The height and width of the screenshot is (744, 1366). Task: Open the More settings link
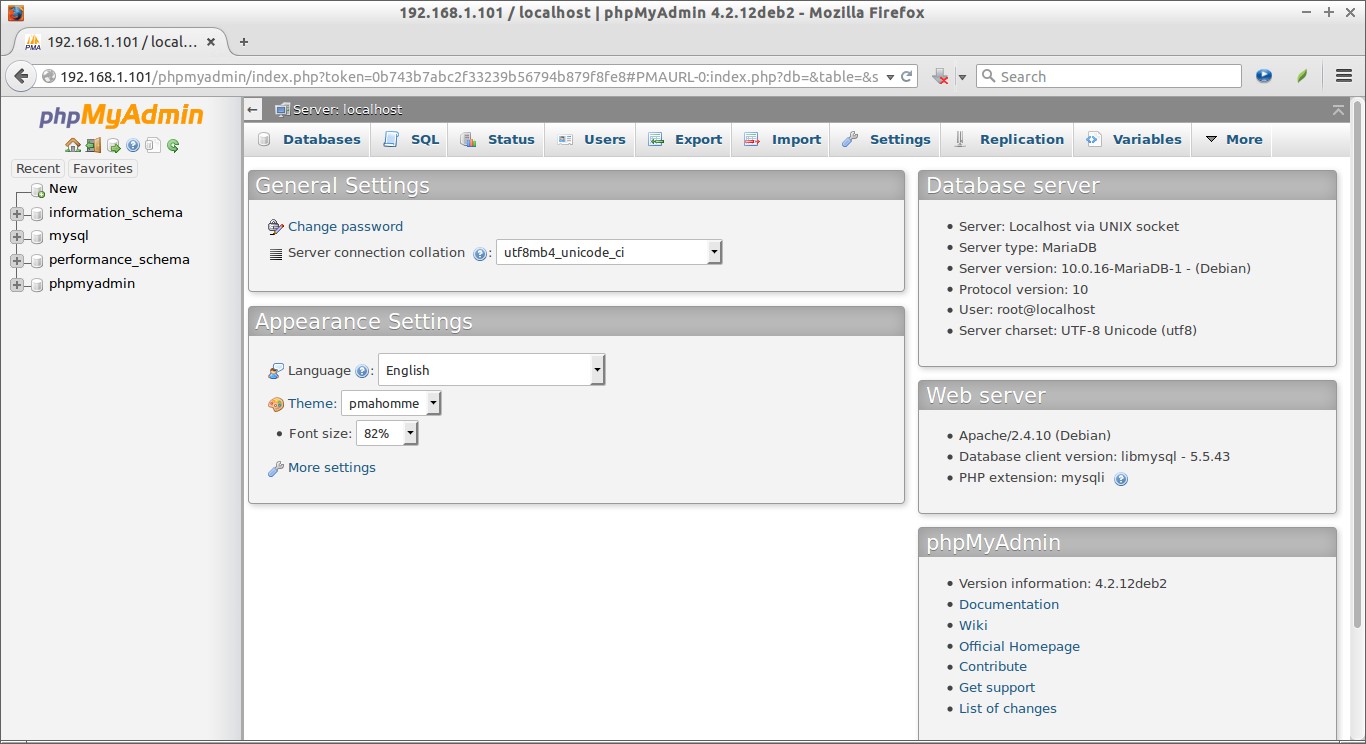click(x=332, y=468)
